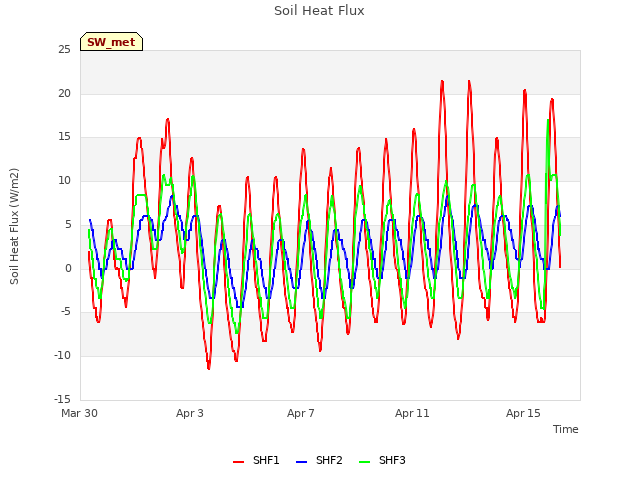Toggle the SHF3 legend entry
The height and width of the screenshot is (480, 640).
[x=382, y=461]
